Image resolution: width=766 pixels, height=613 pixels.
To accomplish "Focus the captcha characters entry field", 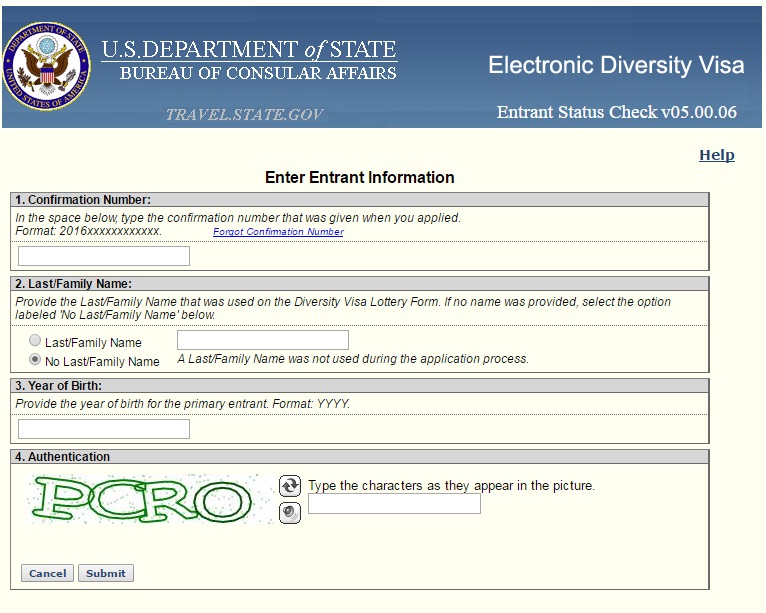I will (x=394, y=504).
